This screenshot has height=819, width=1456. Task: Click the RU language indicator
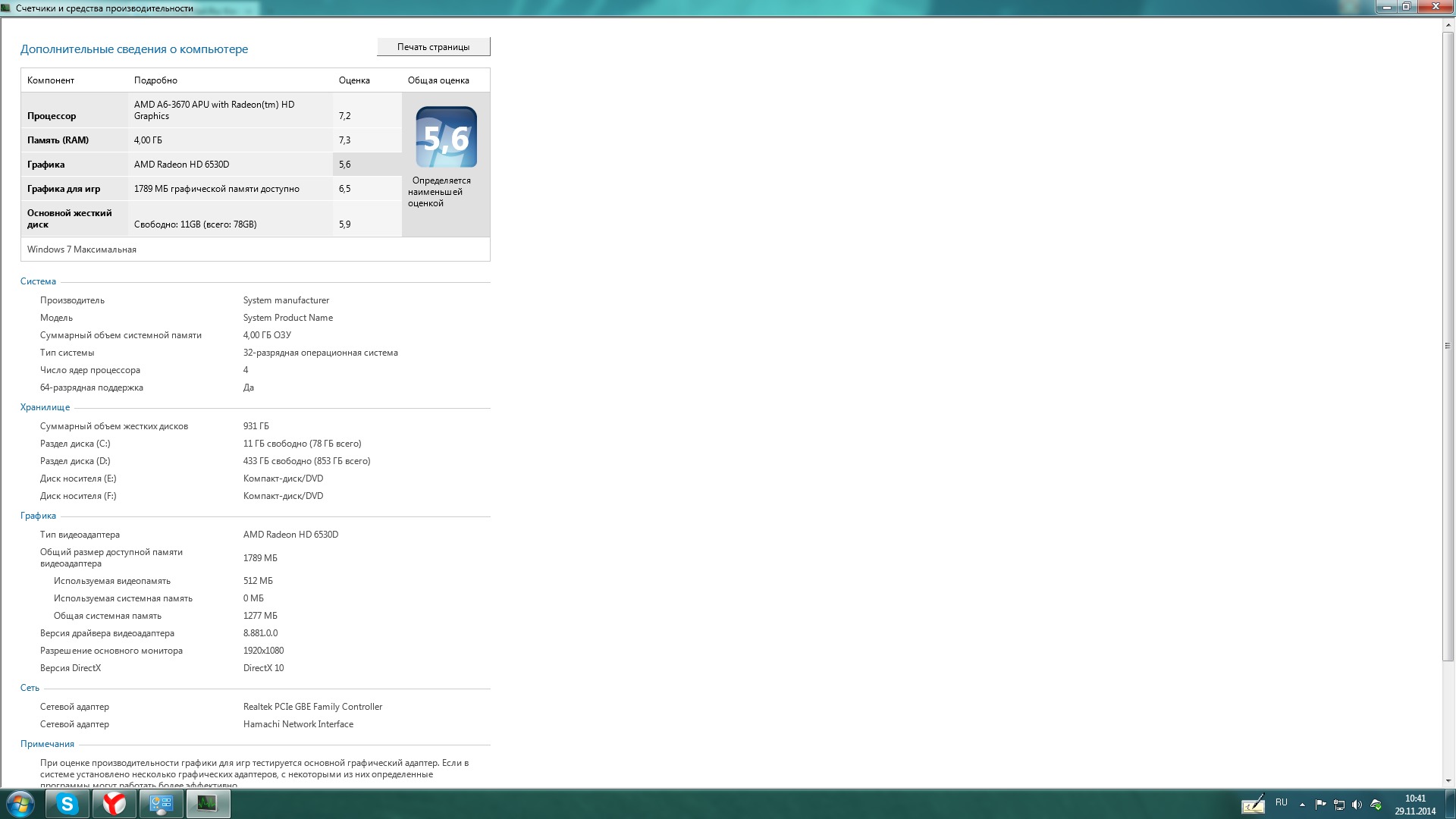[1282, 802]
